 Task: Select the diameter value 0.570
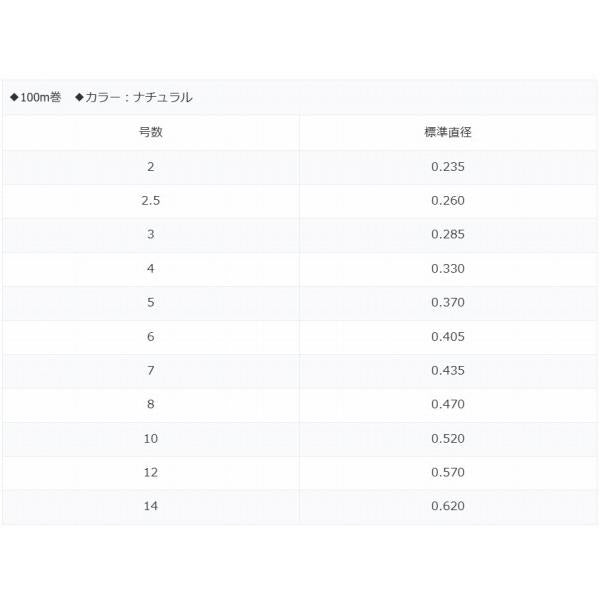[x=448, y=472]
